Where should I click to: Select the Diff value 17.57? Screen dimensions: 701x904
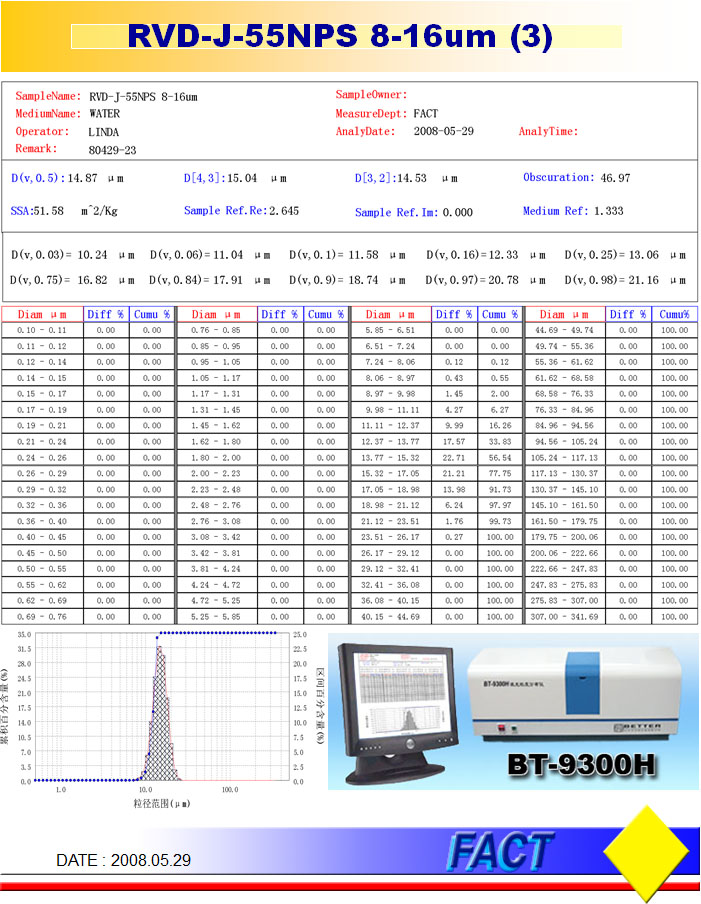454,442
